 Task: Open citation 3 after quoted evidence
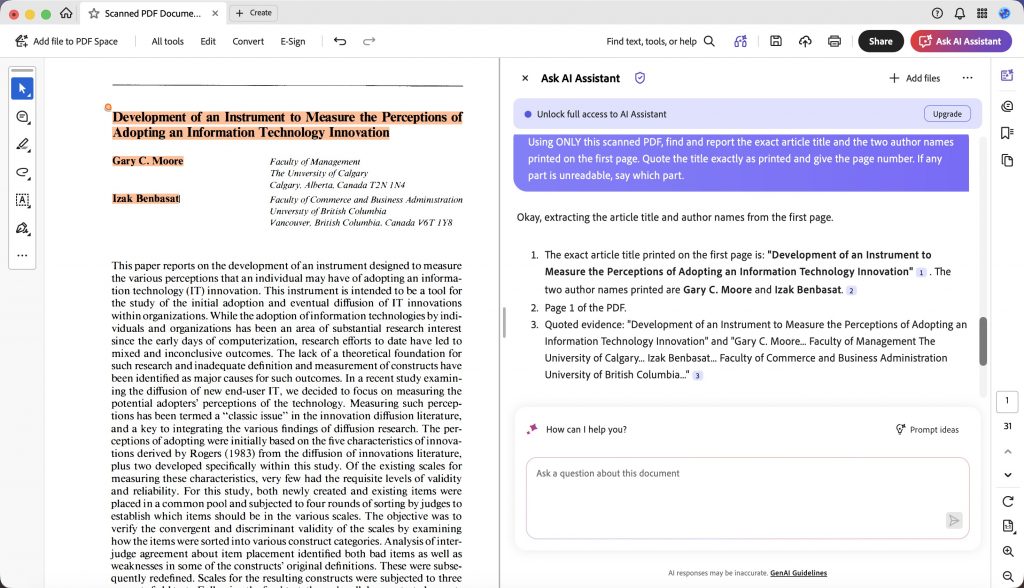coord(697,376)
